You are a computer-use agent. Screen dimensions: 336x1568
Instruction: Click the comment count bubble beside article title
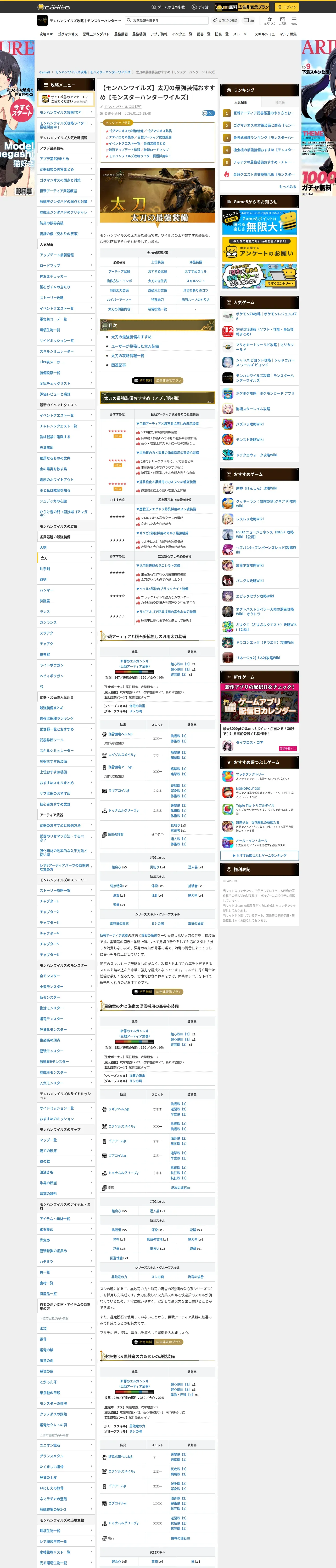point(208,113)
